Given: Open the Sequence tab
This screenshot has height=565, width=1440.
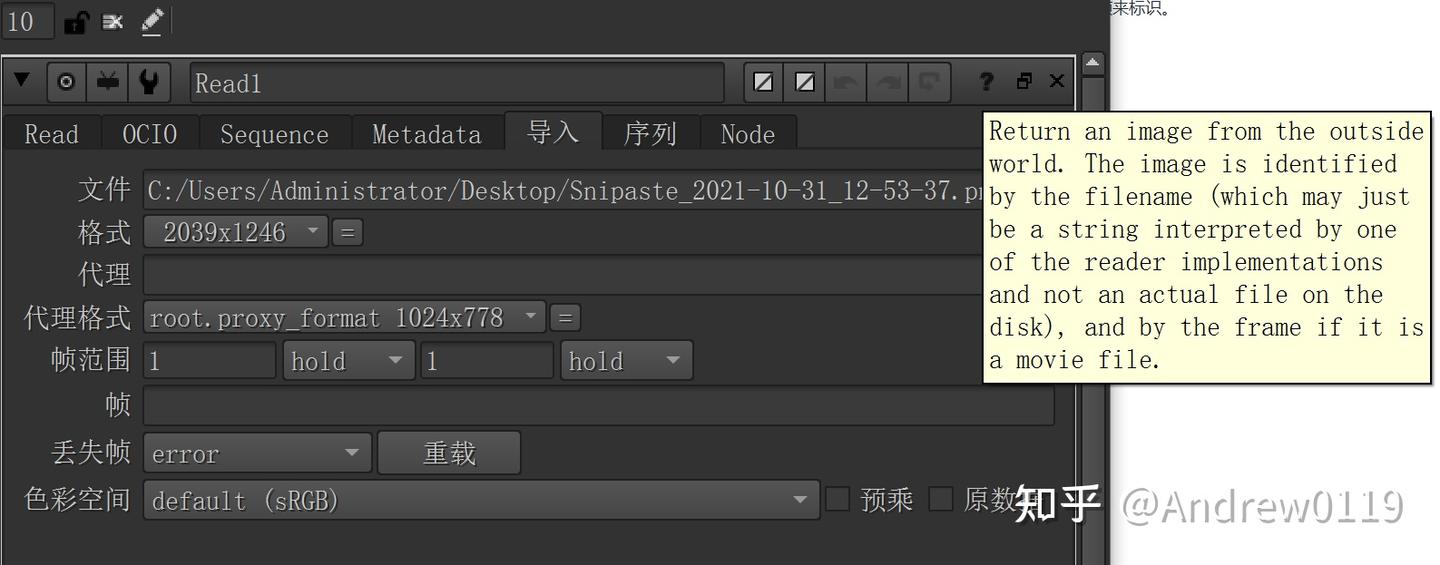Looking at the screenshot, I should [x=275, y=134].
